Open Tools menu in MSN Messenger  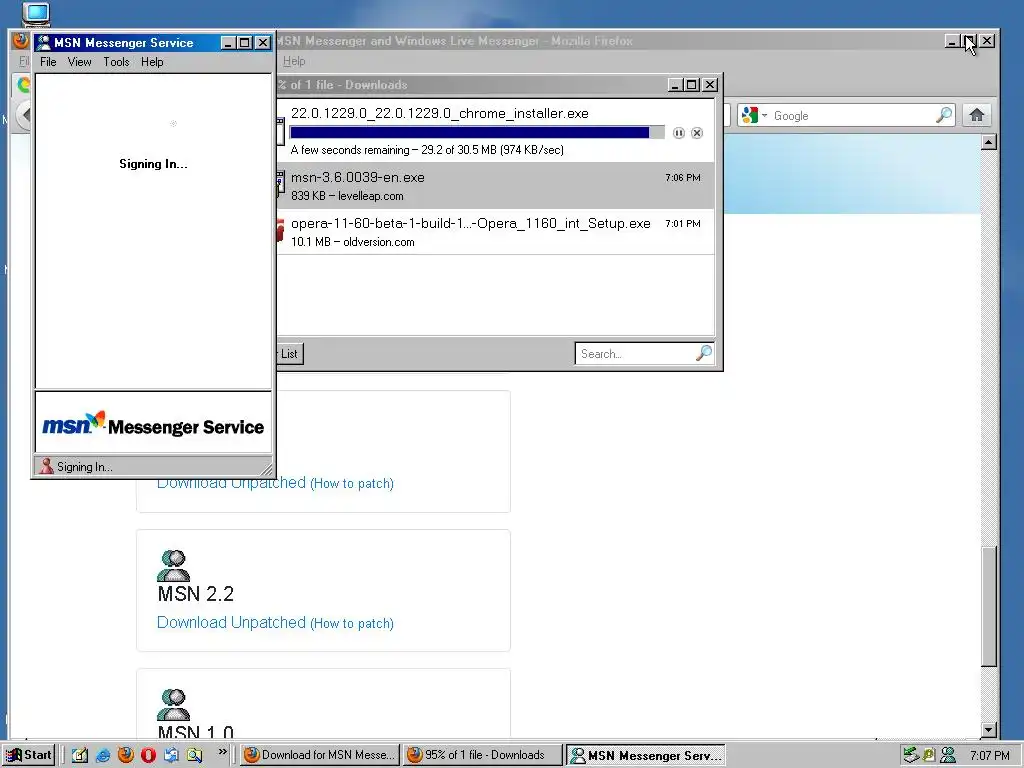point(116,62)
